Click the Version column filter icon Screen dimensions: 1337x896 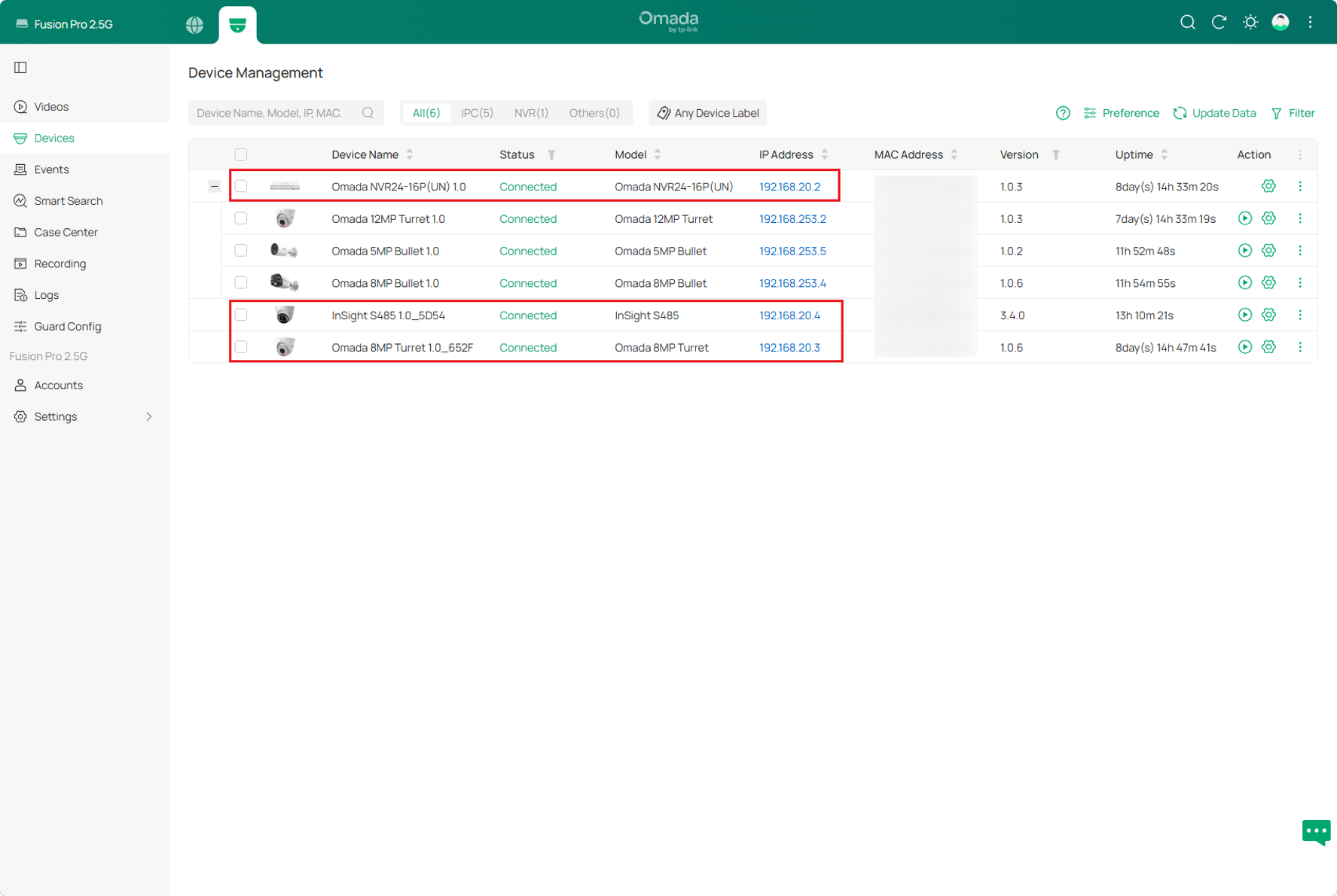pos(1055,154)
